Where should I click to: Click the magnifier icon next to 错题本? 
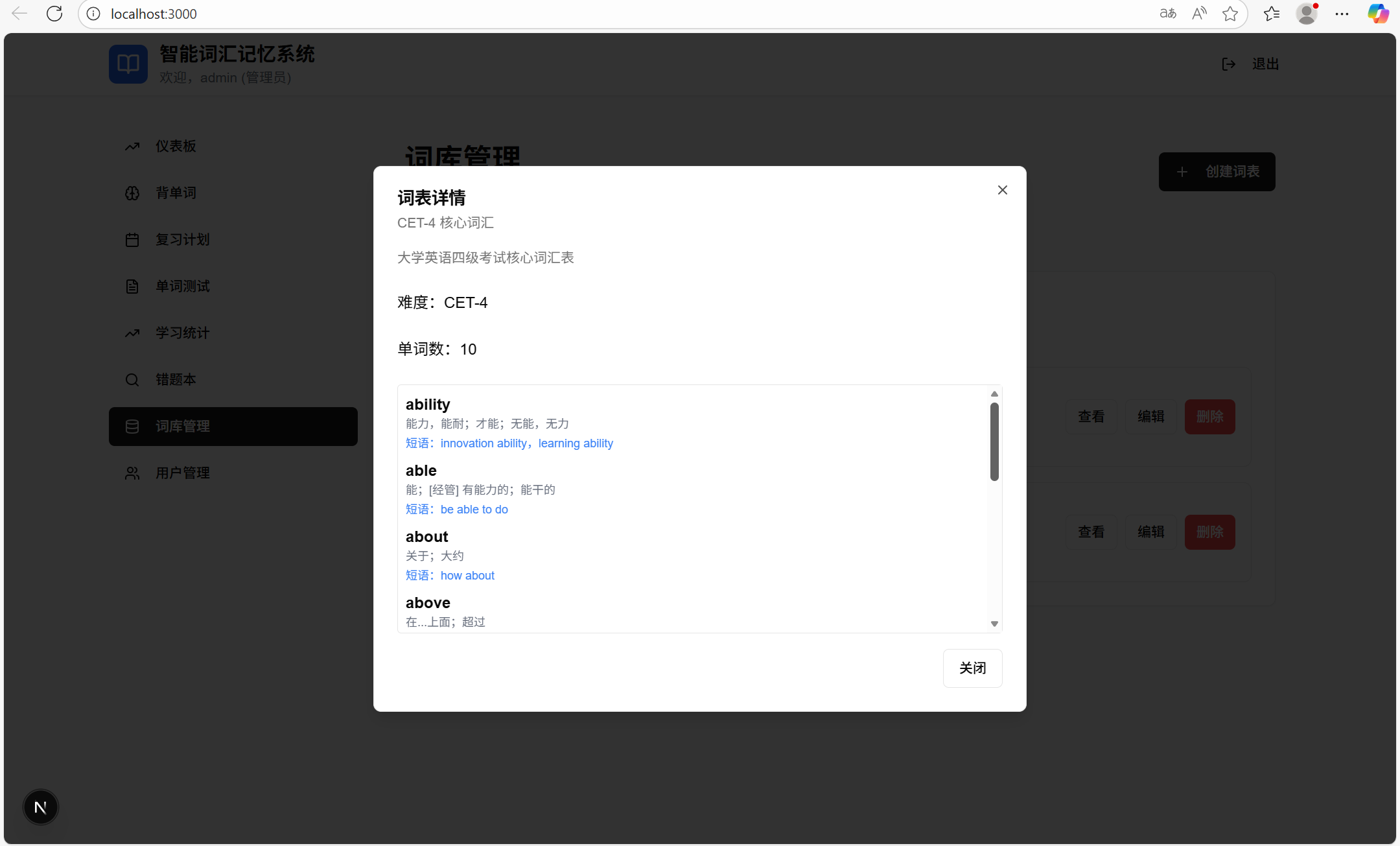132,379
